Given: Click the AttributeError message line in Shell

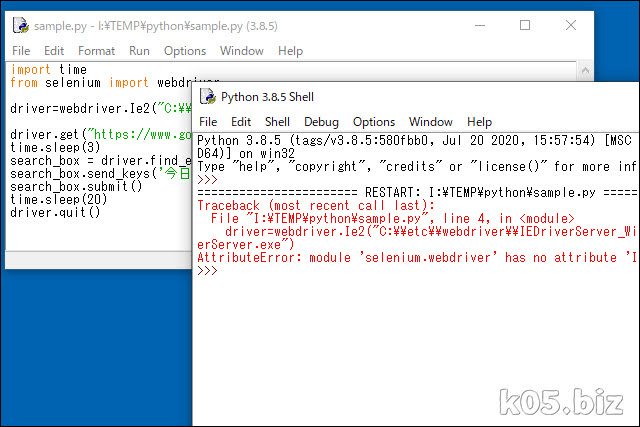Looking at the screenshot, I should point(416,258).
